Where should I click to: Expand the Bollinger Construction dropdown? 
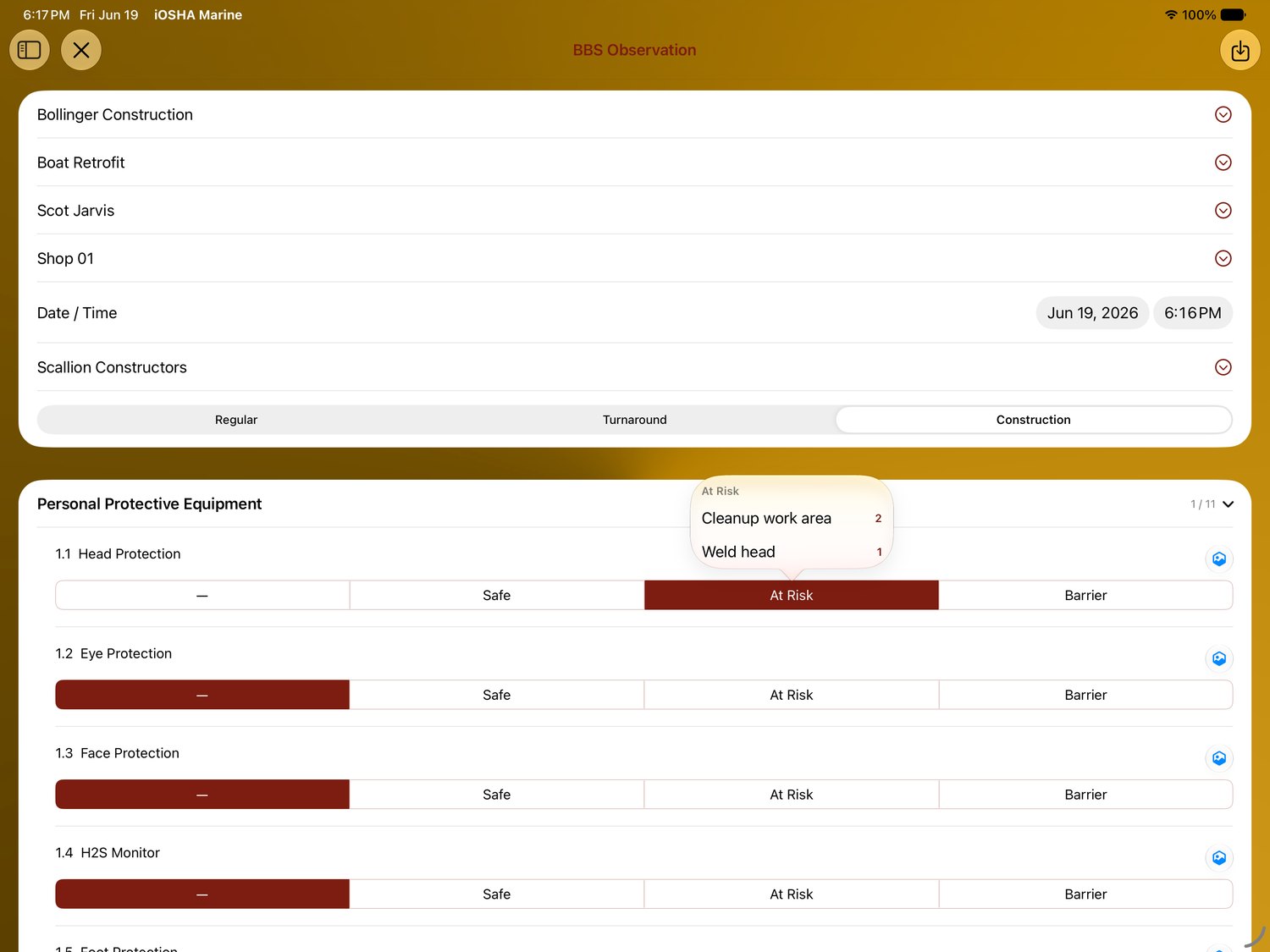pos(1223,114)
